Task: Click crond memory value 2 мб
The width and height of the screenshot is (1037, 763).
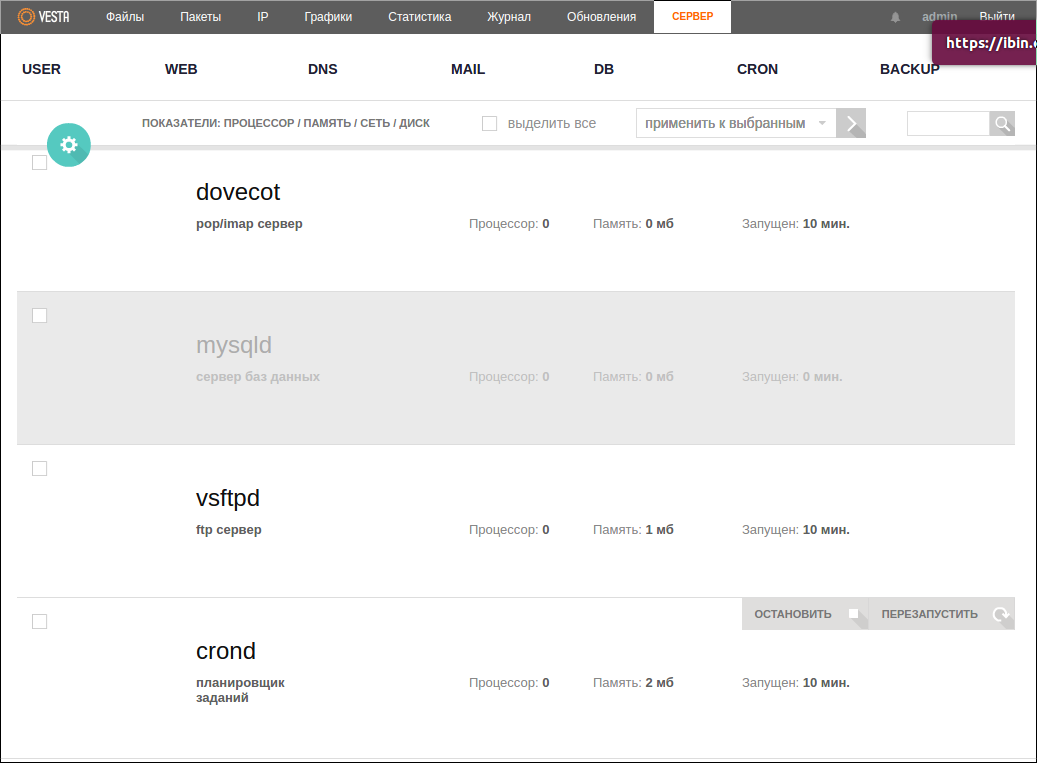Action: pos(659,683)
